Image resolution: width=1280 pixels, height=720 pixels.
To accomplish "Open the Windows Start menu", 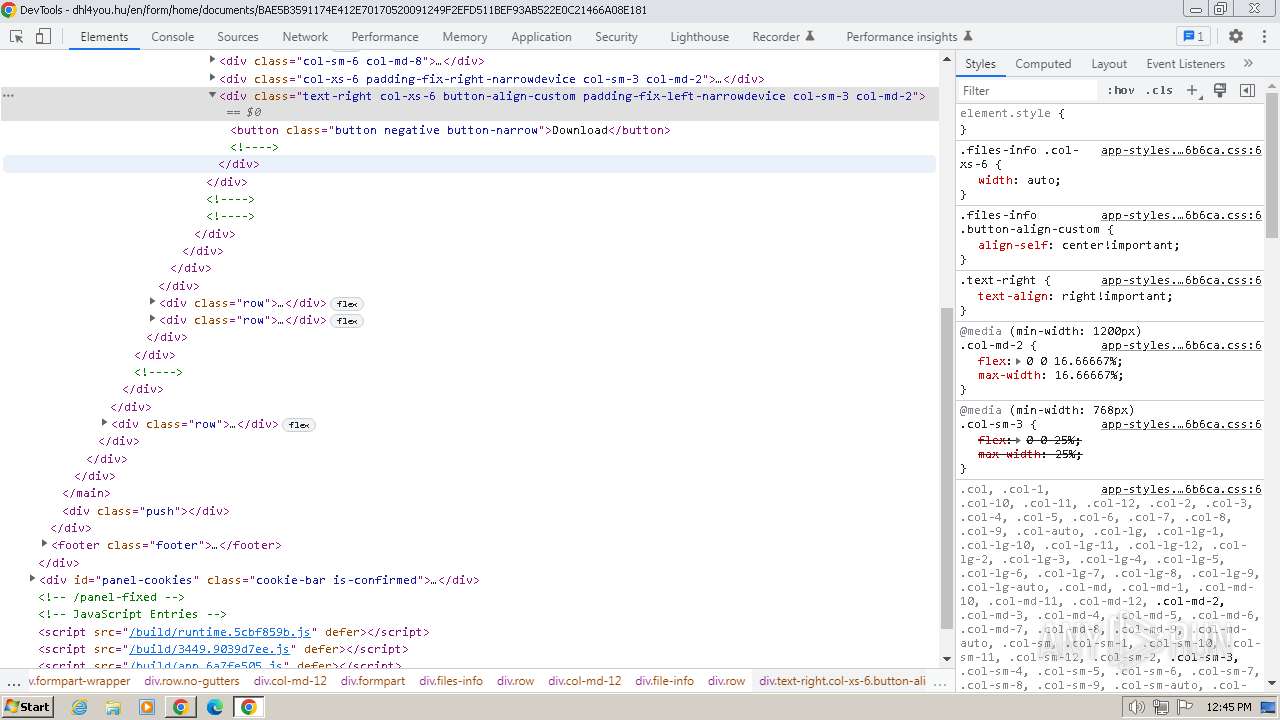I will (28, 706).
